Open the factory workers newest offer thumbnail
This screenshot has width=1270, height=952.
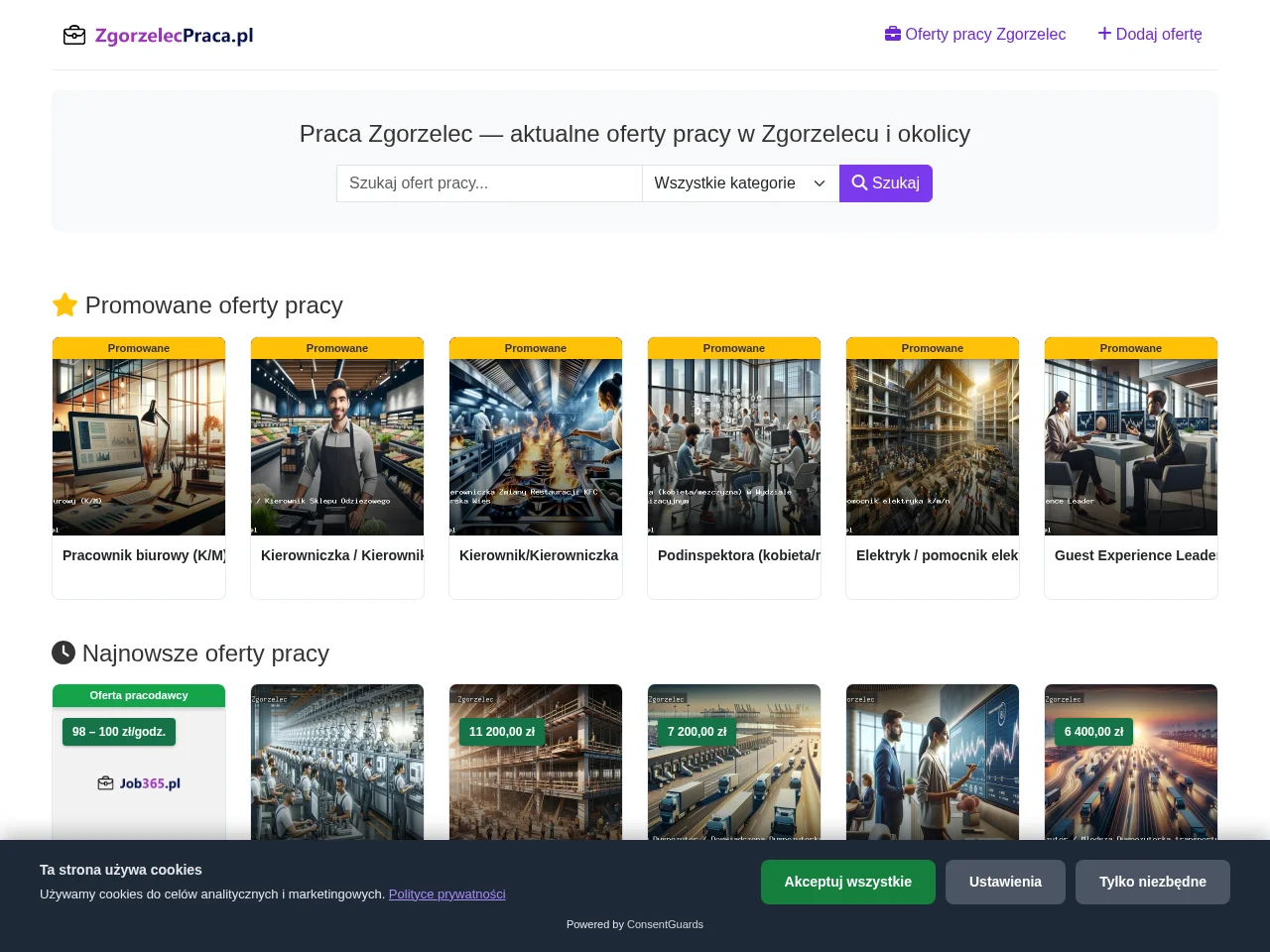point(337,763)
